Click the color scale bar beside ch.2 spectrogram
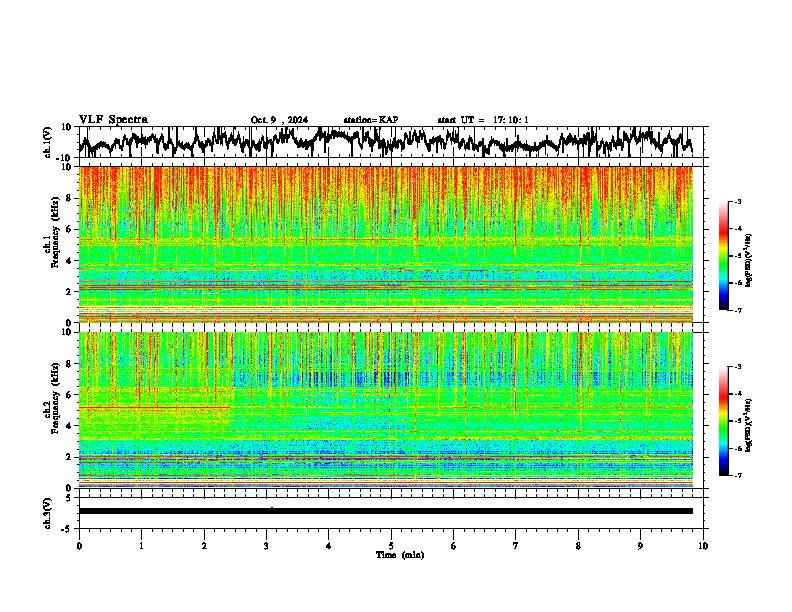 point(724,421)
